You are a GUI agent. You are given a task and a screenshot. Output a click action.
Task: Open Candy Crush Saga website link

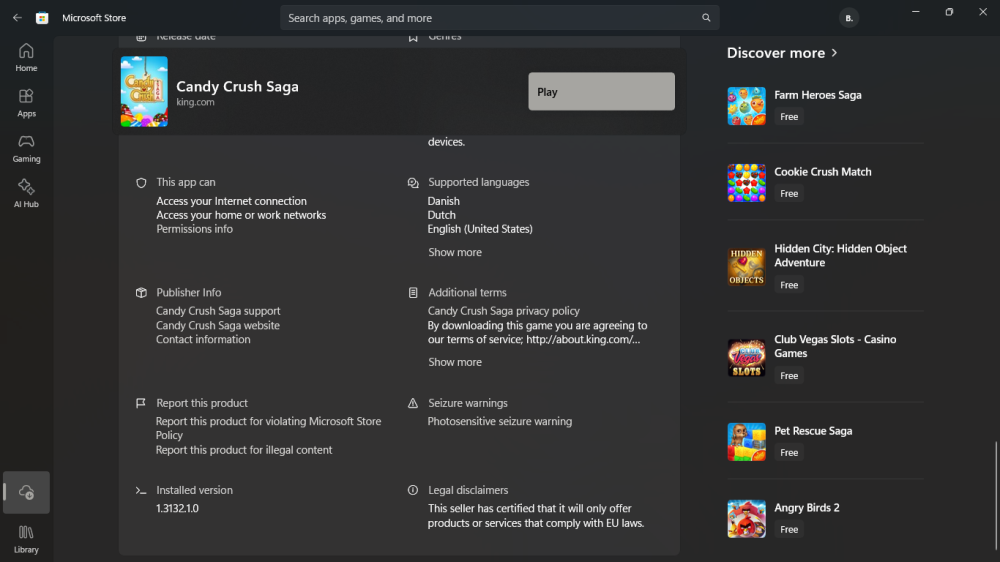[218, 325]
